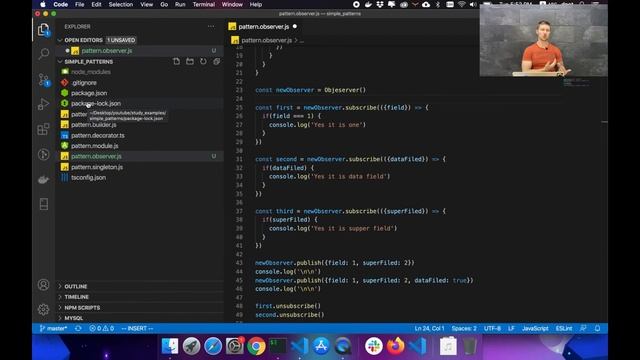The width and height of the screenshot is (640, 360).
Task: Click Ln 24, Col 1 cursor position
Action: click(x=429, y=328)
